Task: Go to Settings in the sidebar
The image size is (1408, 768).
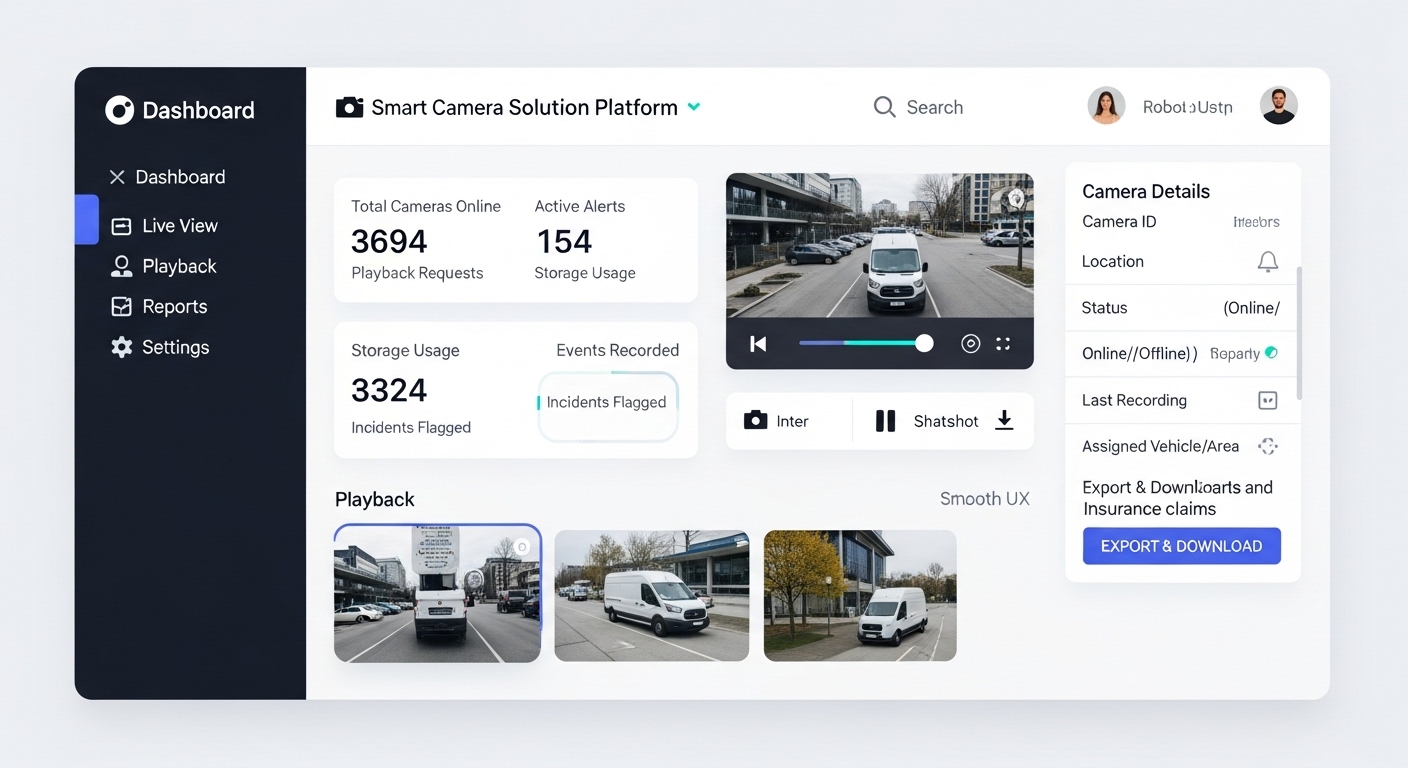Action: 175,348
